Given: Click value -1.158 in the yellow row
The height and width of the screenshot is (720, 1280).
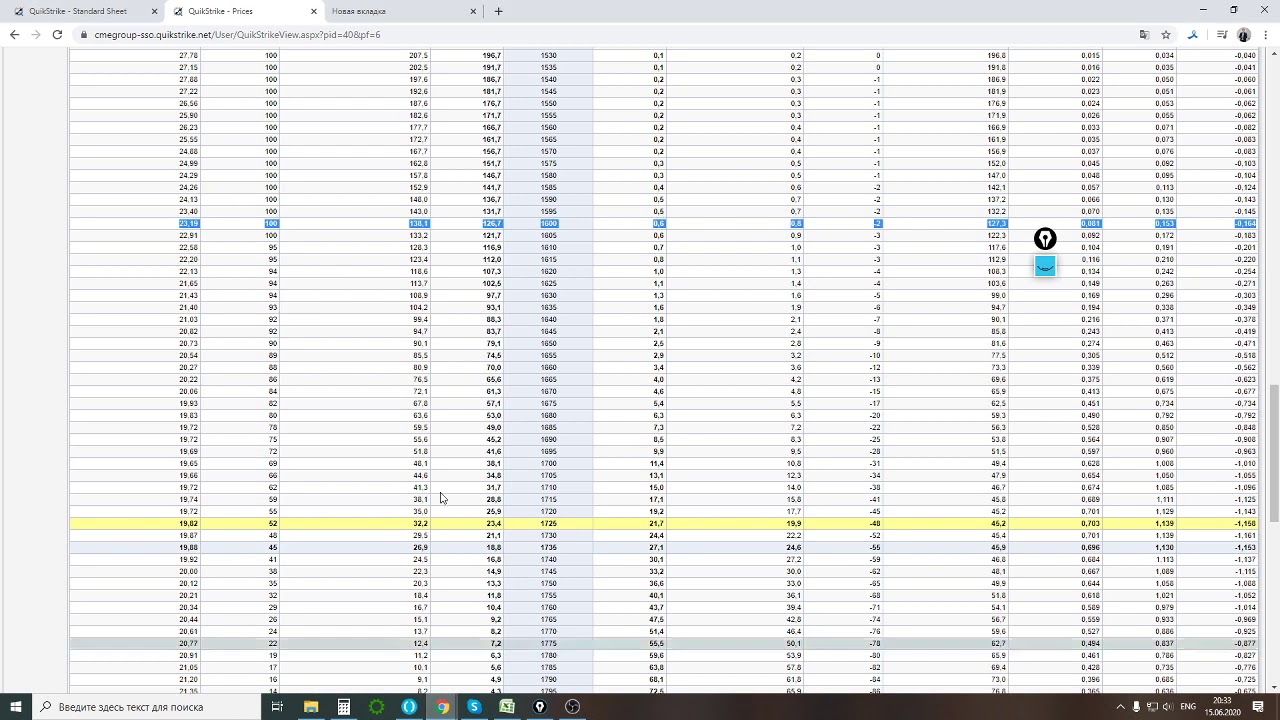Looking at the screenshot, I should click(1245, 523).
